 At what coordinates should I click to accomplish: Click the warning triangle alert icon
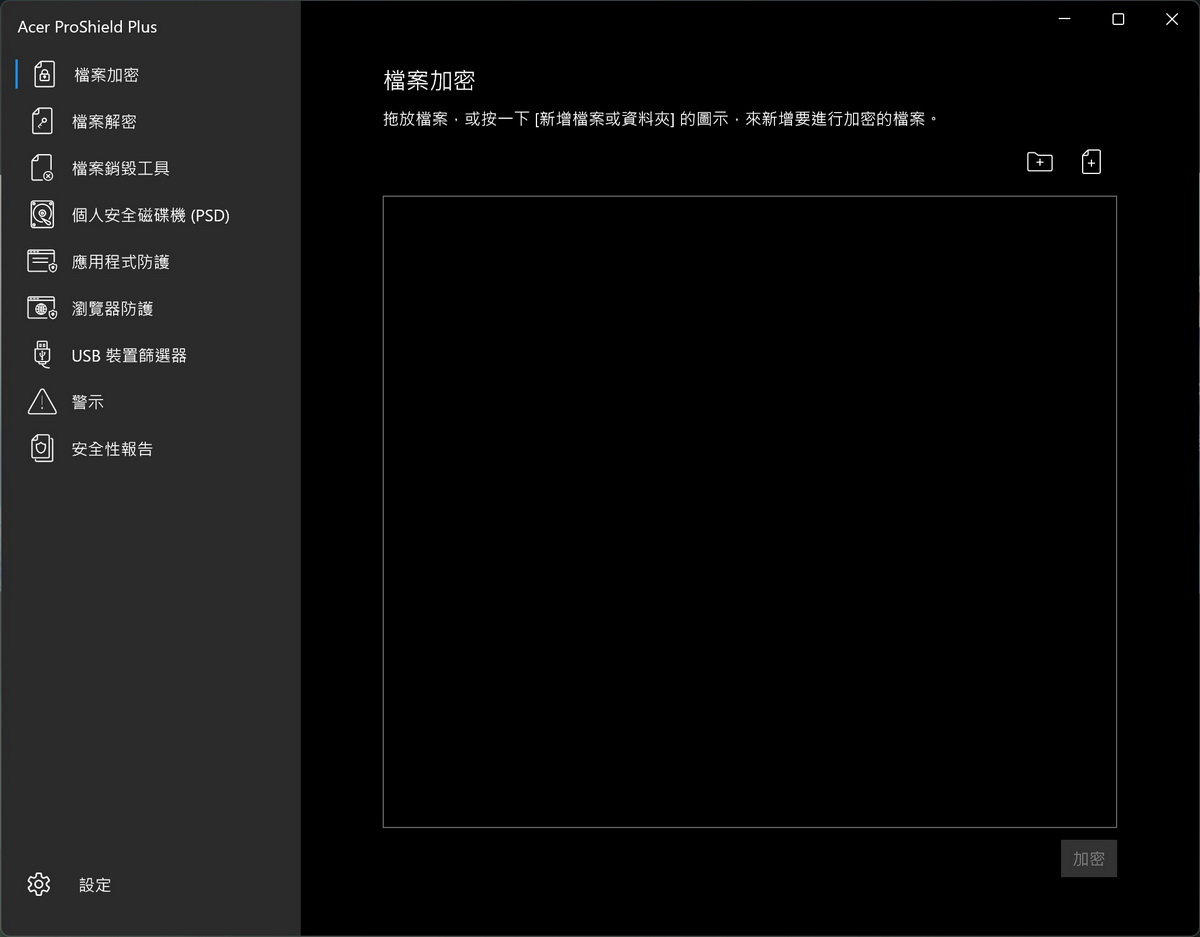42,402
